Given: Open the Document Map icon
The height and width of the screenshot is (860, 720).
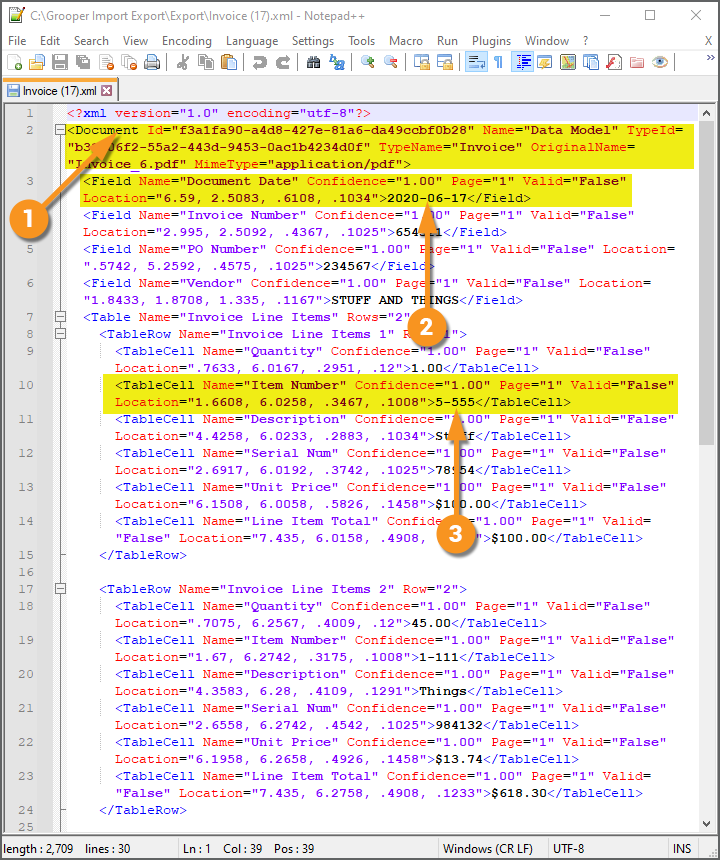Looking at the screenshot, I should [568, 63].
